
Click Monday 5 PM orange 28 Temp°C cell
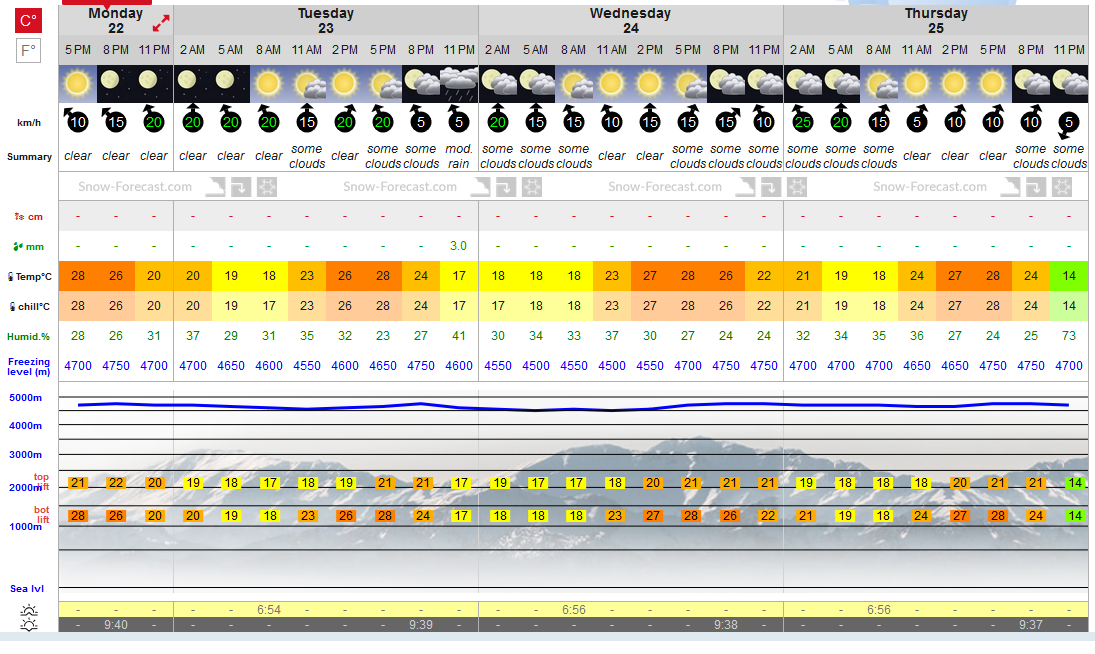pos(78,276)
